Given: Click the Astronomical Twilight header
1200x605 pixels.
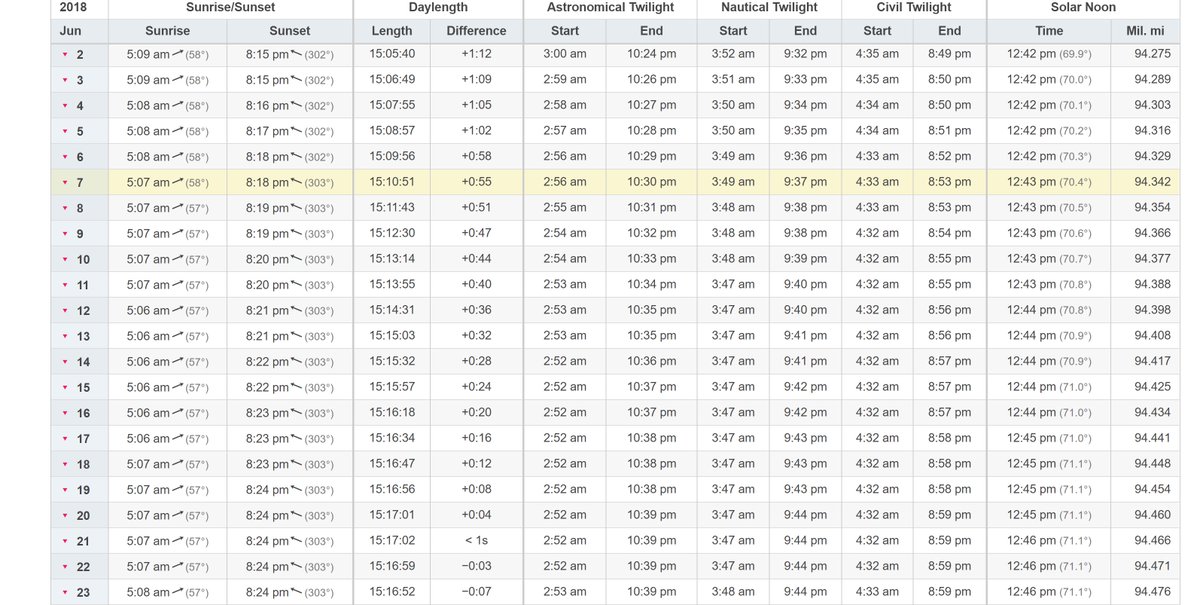Looking at the screenshot, I should pos(611,7).
